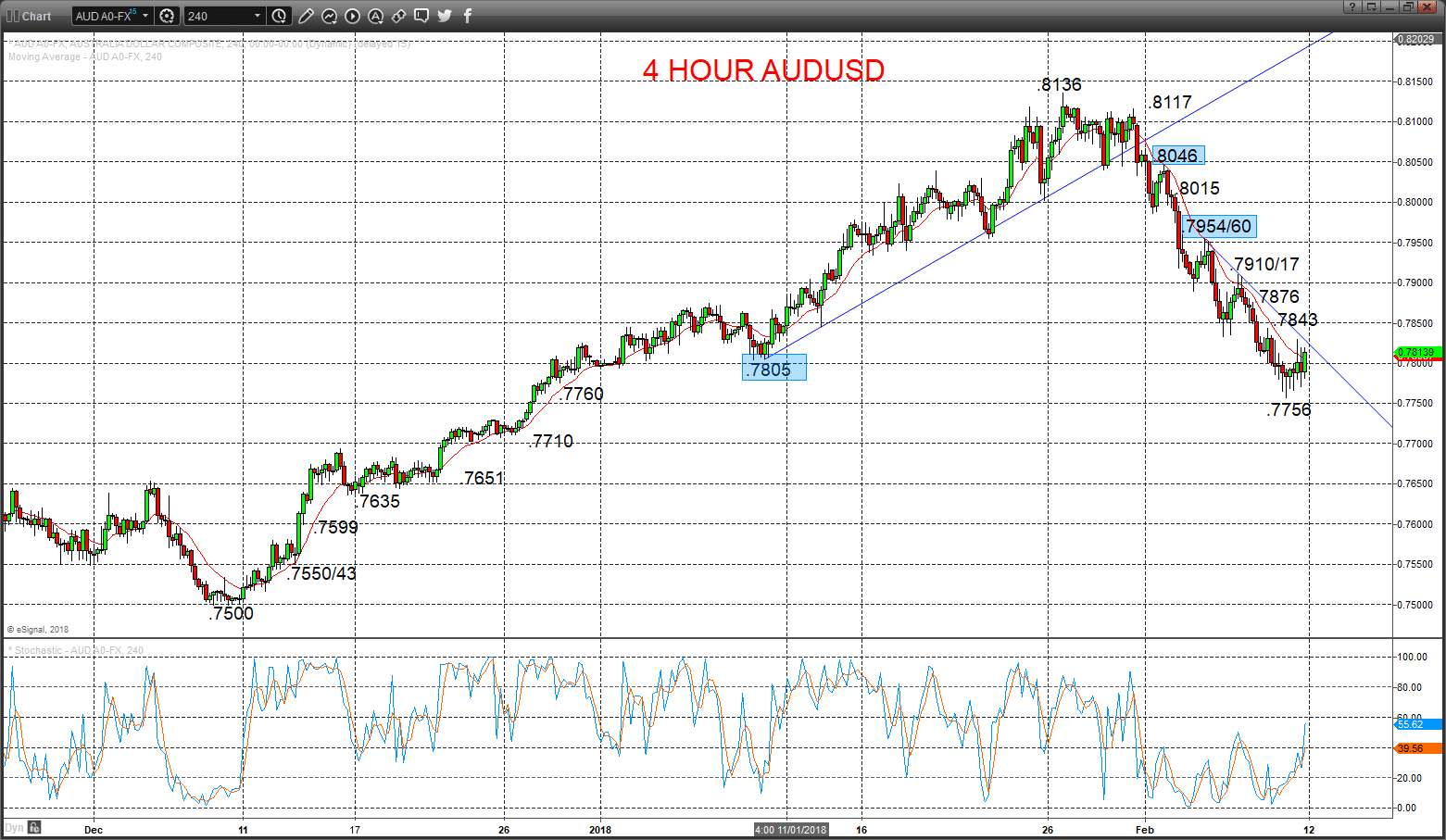Click the 2018 date axis label
The width and height of the screenshot is (1446, 840).
click(x=600, y=830)
